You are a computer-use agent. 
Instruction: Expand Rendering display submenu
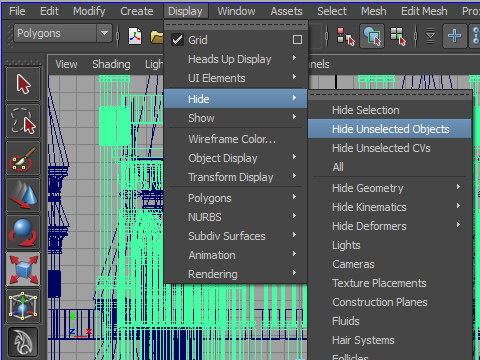236,274
